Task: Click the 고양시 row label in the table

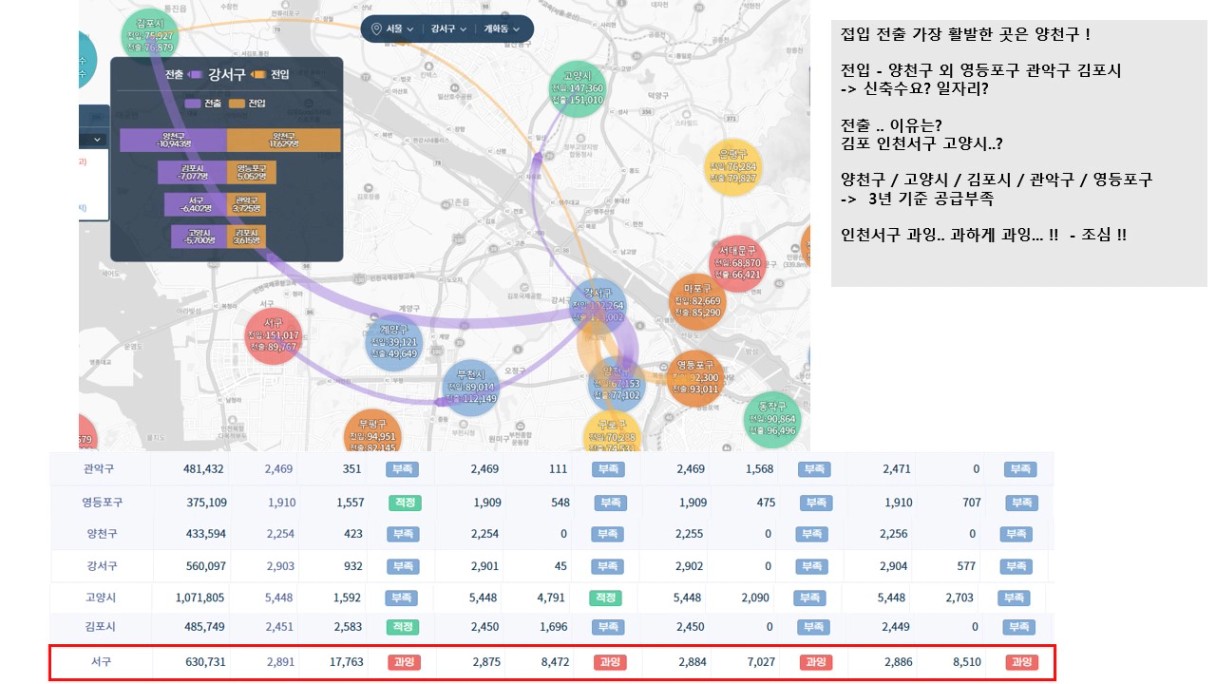Action: click(100, 598)
